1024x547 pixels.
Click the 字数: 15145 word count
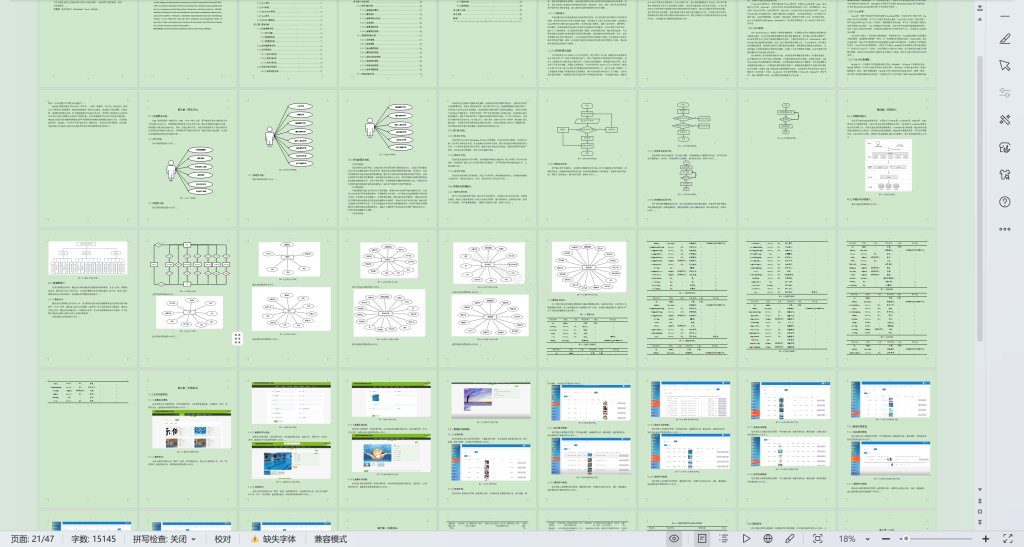click(x=93, y=539)
